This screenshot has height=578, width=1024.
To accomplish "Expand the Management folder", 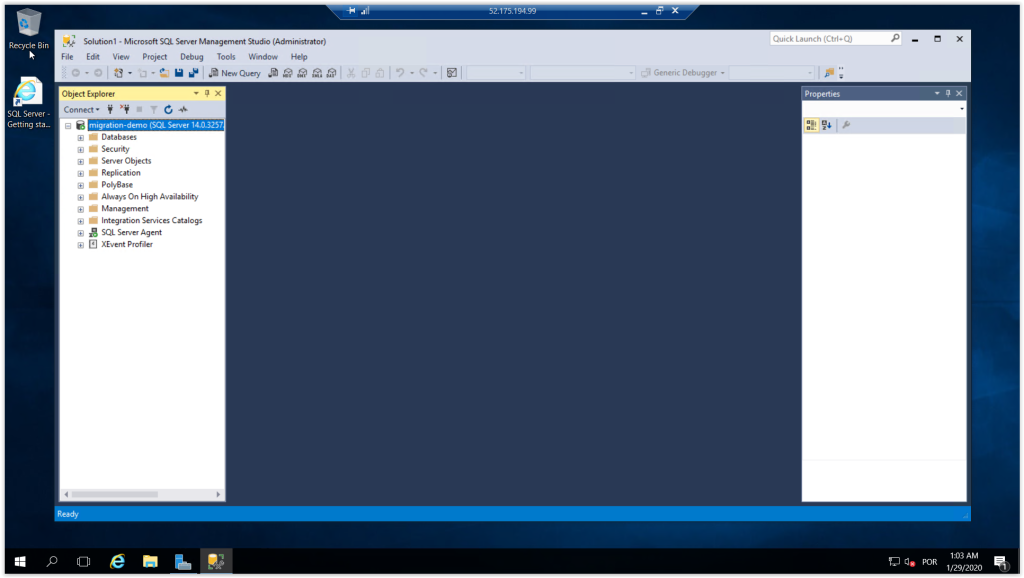I will (x=80, y=210).
